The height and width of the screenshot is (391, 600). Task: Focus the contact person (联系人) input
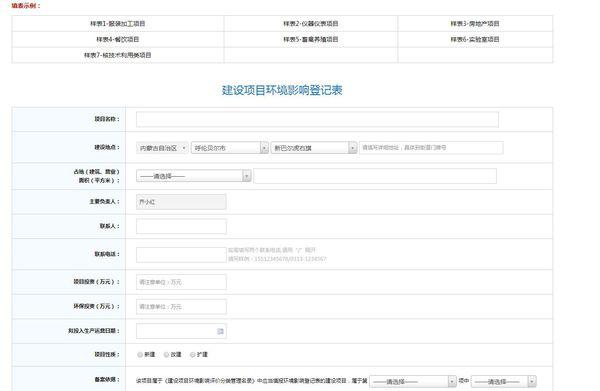coord(181,226)
